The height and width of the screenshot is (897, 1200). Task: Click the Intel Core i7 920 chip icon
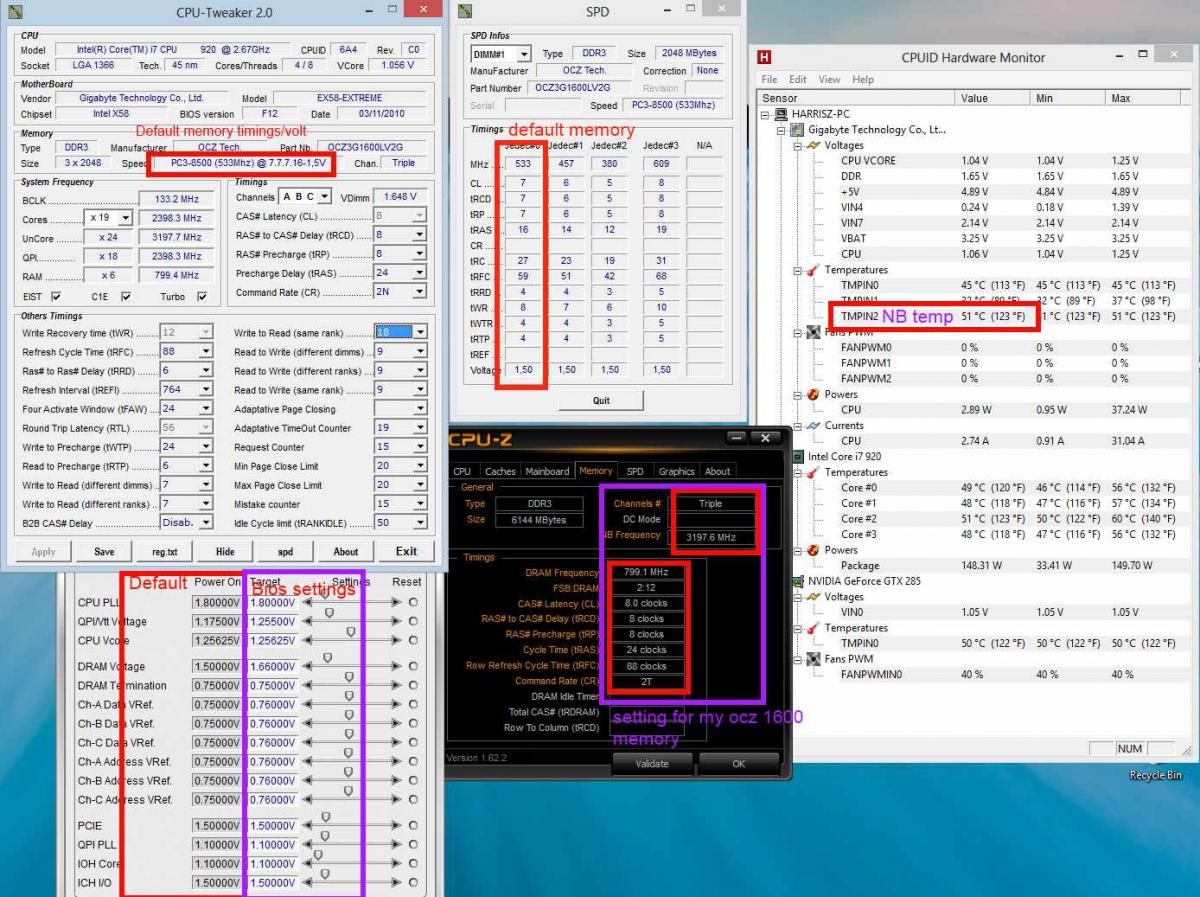tap(798, 456)
